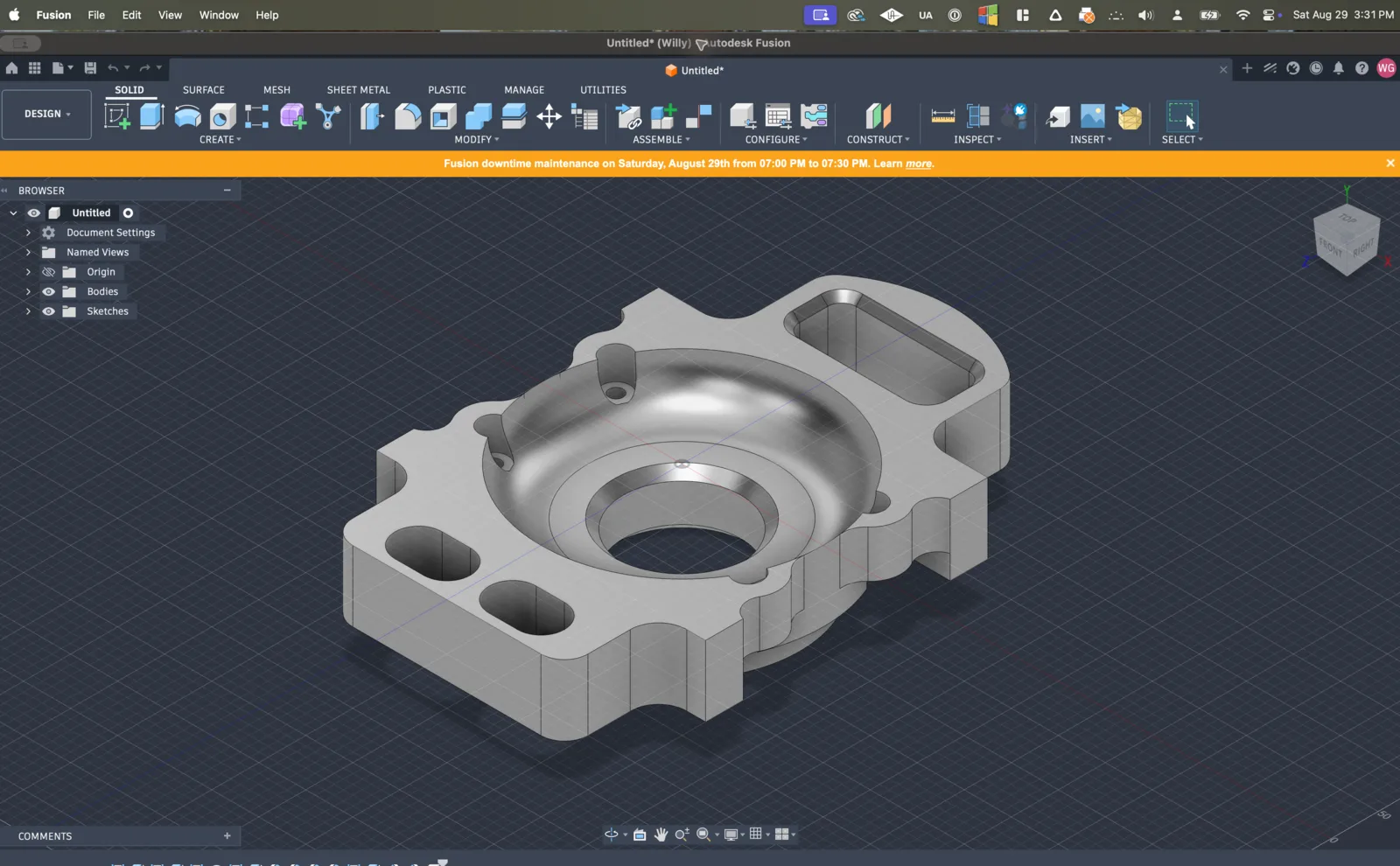Open the Data Panel grid icon
Image resolution: width=1400 pixels, height=866 pixels.
pyautogui.click(x=35, y=67)
